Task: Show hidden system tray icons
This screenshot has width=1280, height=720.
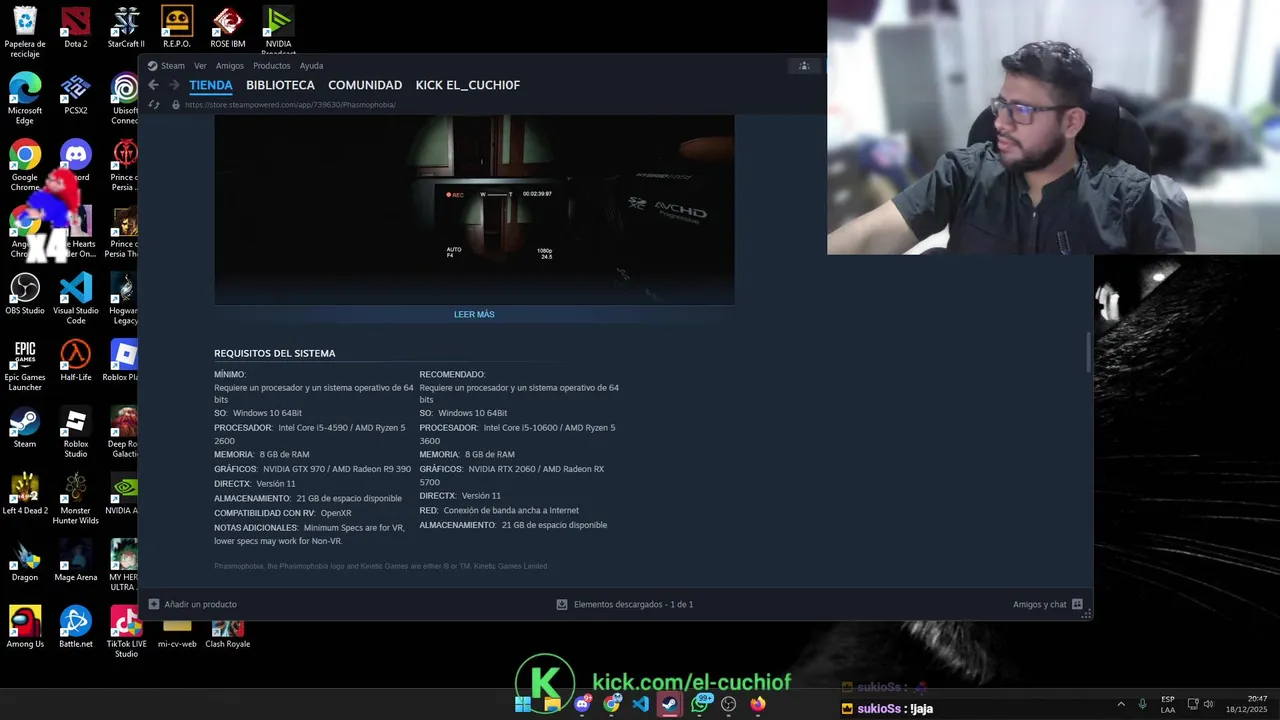Action: tap(1121, 704)
